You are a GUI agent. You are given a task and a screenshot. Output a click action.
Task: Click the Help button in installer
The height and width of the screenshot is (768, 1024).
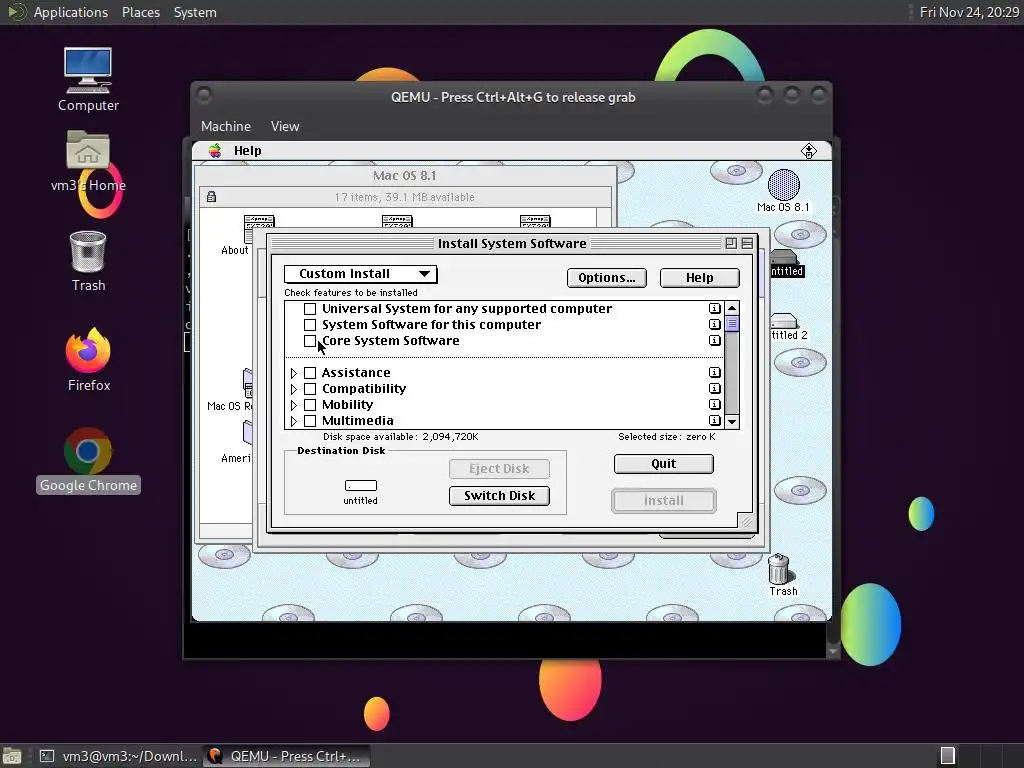pyautogui.click(x=699, y=278)
